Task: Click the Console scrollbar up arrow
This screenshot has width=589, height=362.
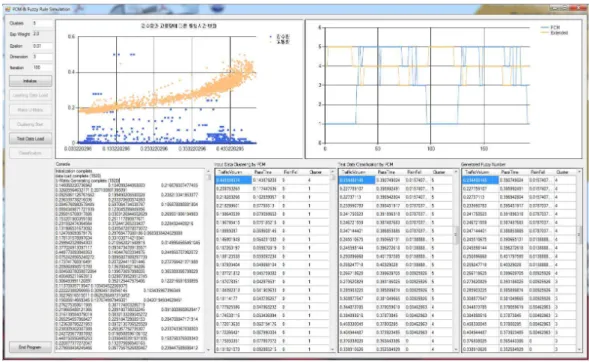Action: point(208,171)
